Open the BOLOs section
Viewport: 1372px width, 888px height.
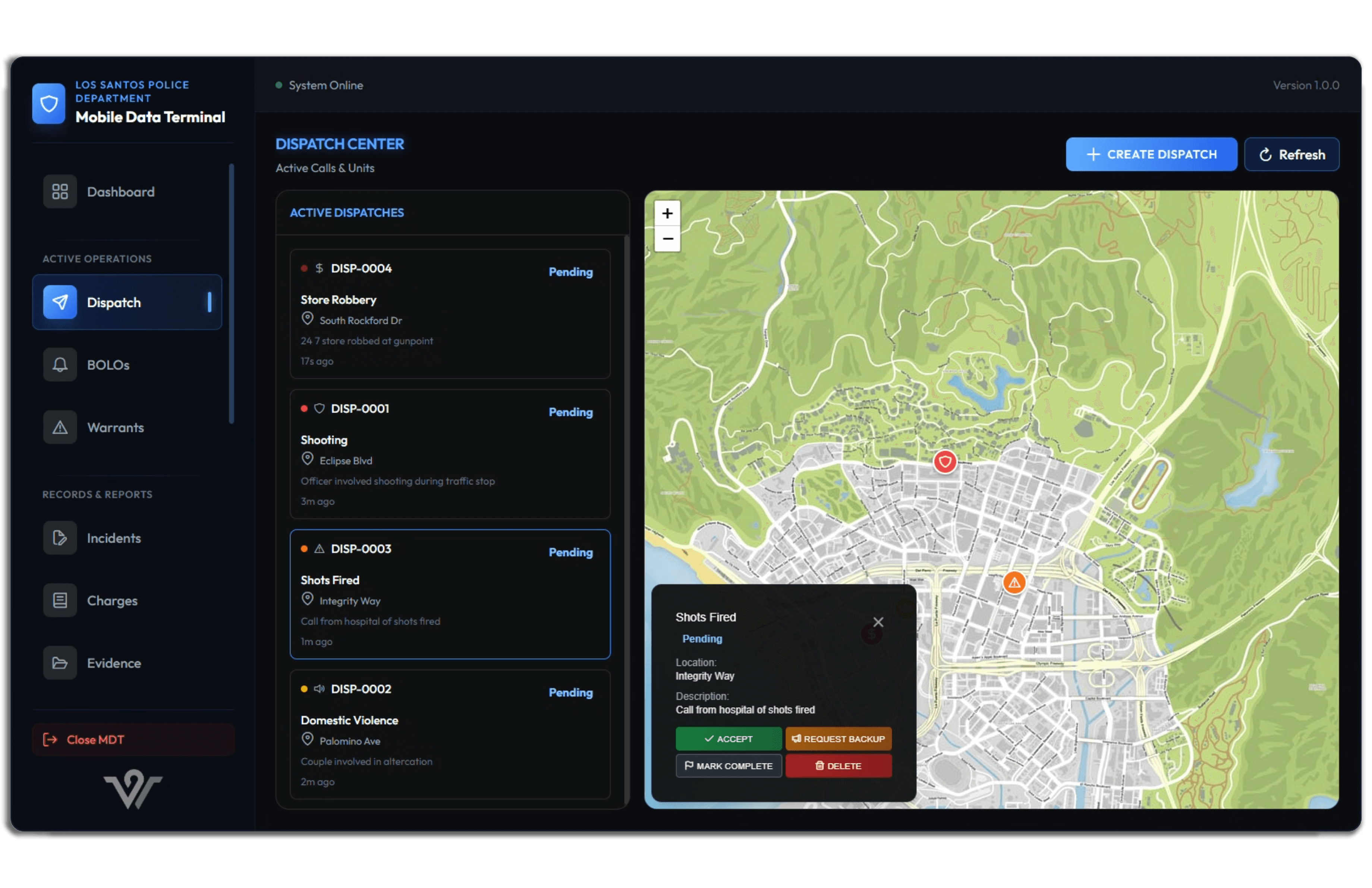pyautogui.click(x=127, y=365)
